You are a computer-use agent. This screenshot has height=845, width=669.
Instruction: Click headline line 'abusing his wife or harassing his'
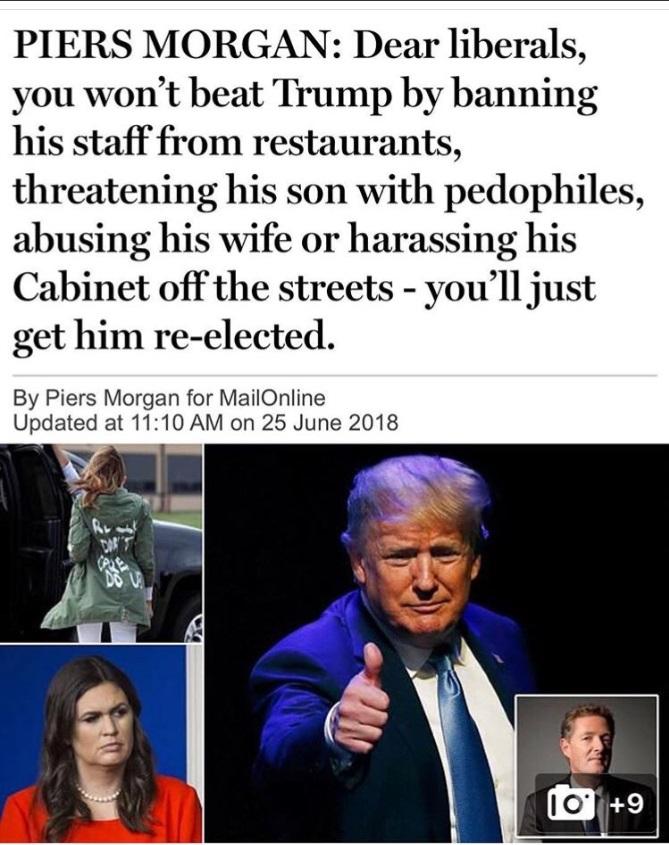click(x=294, y=239)
